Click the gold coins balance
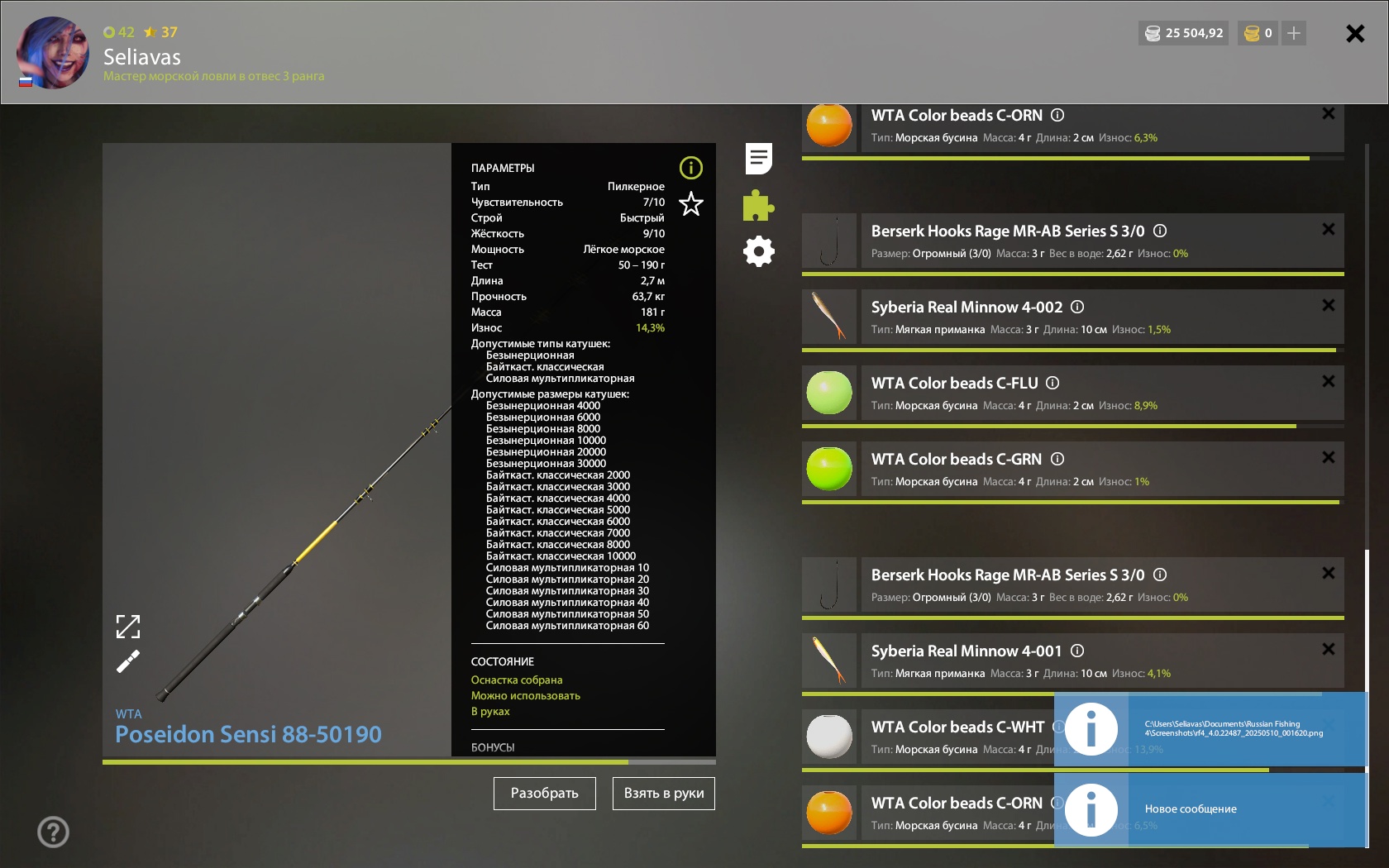Screen dimensions: 1389x868 [x=1258, y=33]
